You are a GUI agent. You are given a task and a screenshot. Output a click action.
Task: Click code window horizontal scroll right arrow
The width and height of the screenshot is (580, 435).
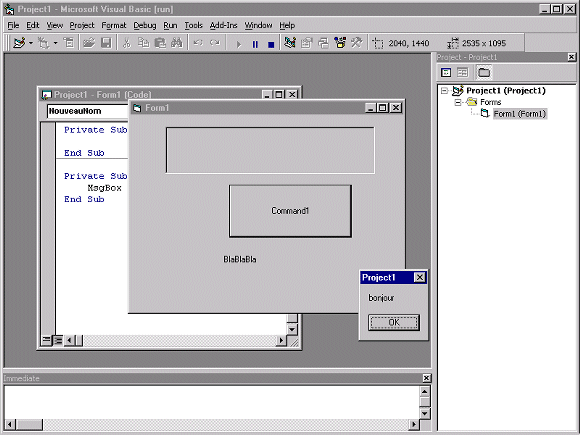click(x=281, y=340)
